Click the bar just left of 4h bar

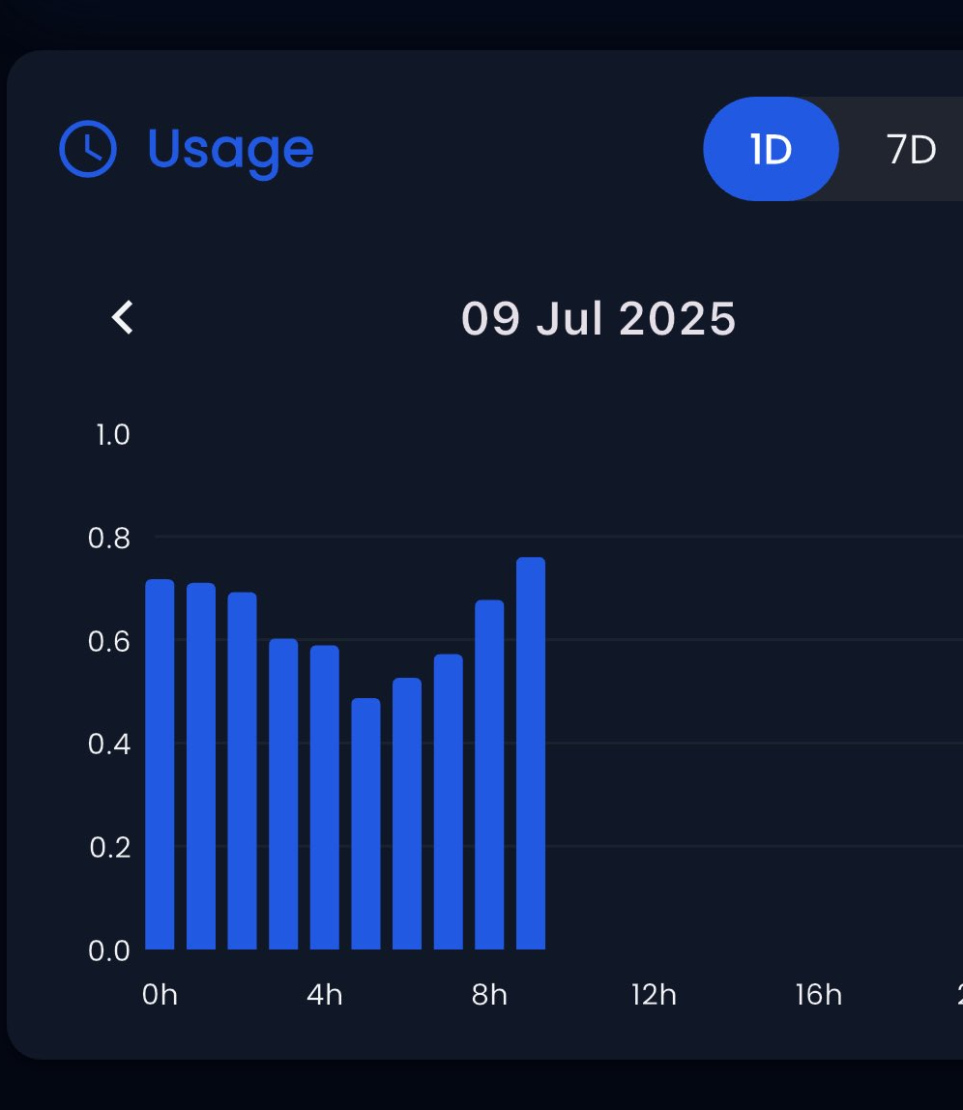coord(283,794)
